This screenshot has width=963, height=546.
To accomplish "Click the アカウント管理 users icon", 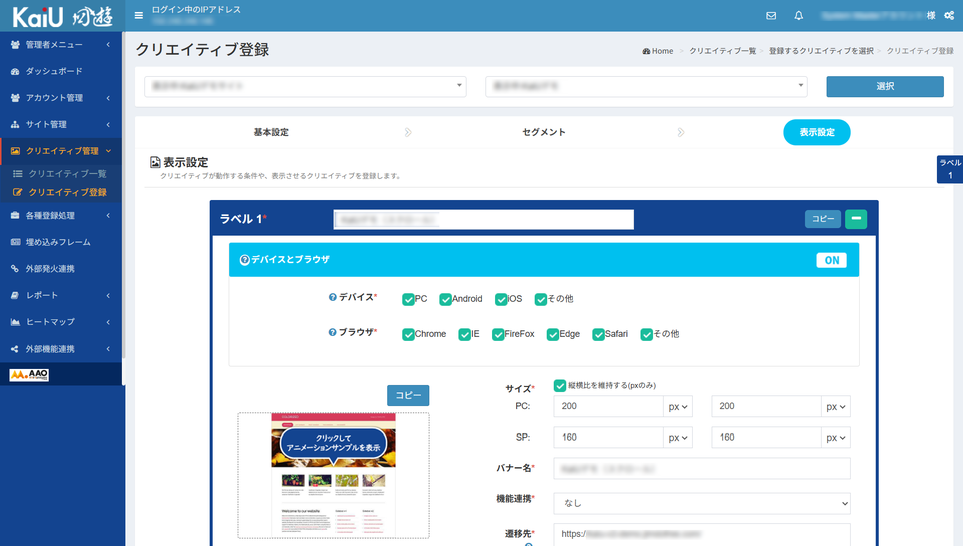I will coord(15,98).
